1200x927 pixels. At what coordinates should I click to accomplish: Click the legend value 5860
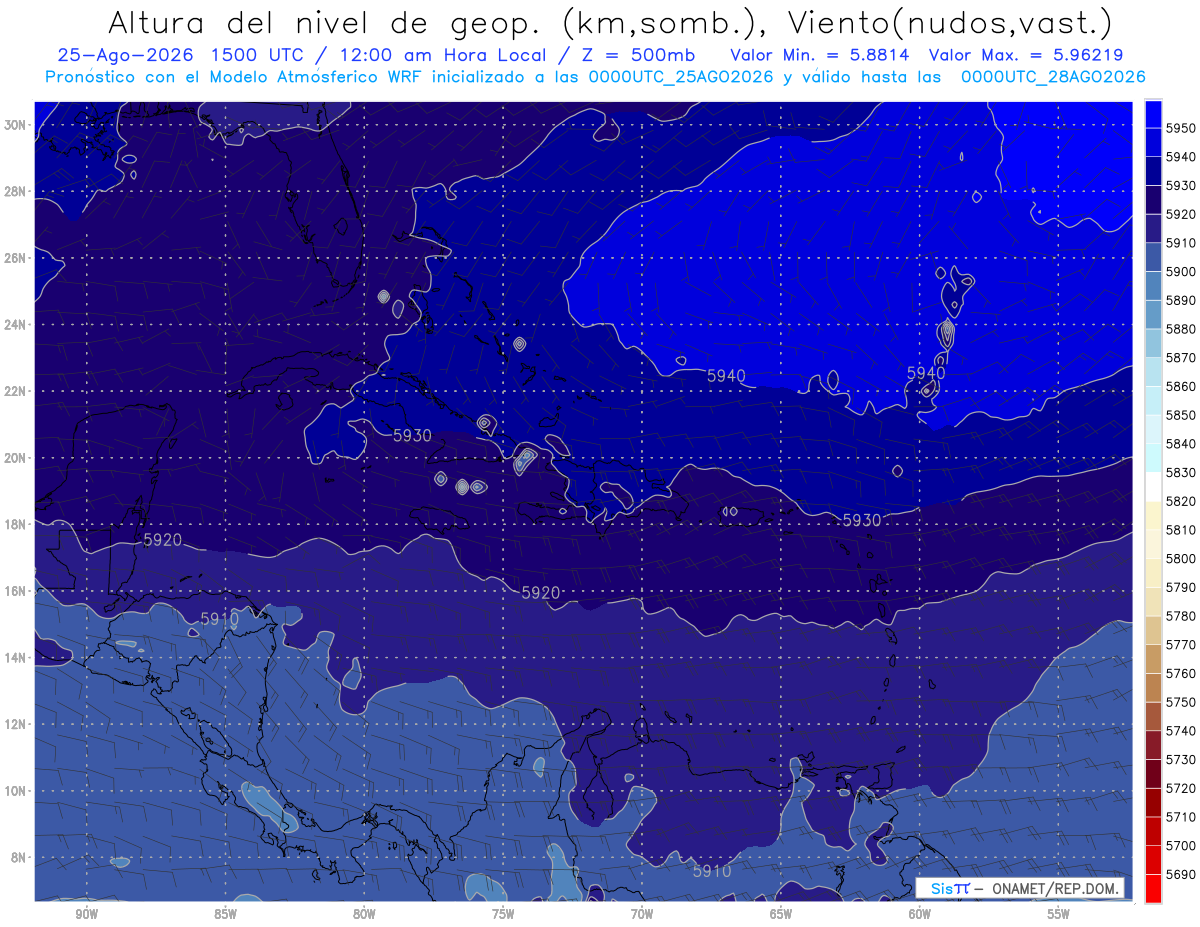tap(1180, 386)
